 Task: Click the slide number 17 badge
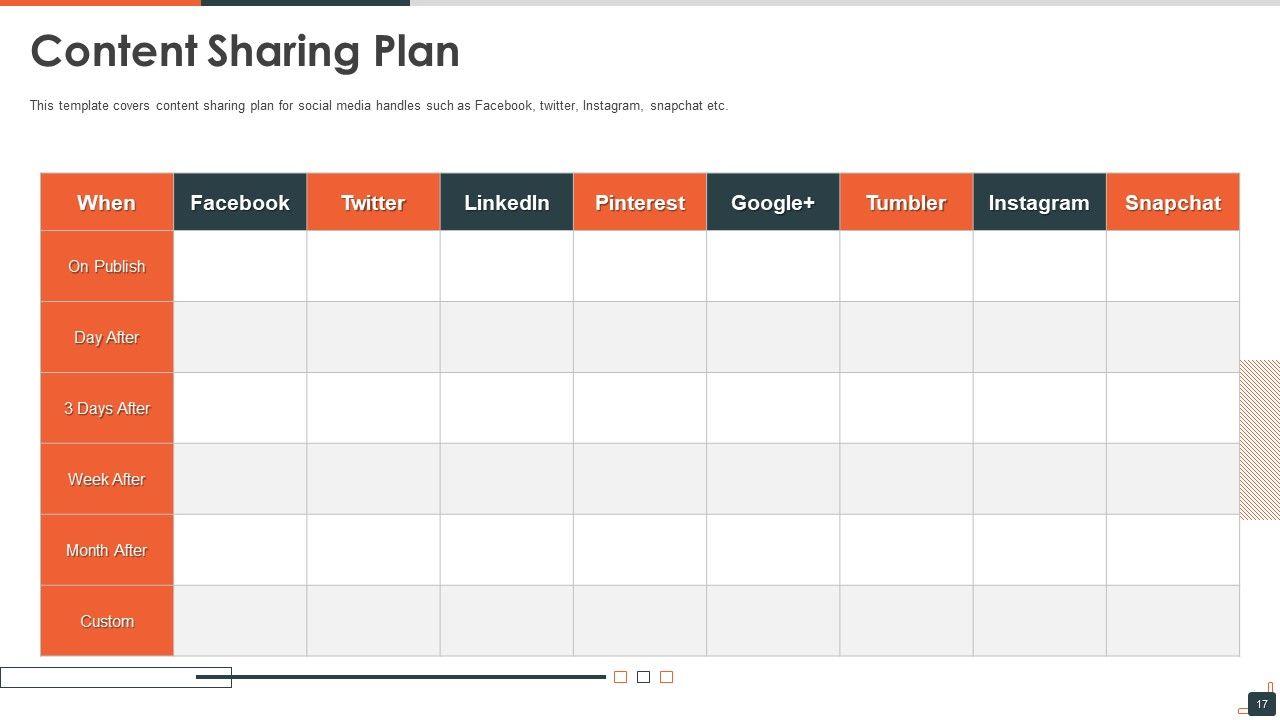tap(1261, 704)
